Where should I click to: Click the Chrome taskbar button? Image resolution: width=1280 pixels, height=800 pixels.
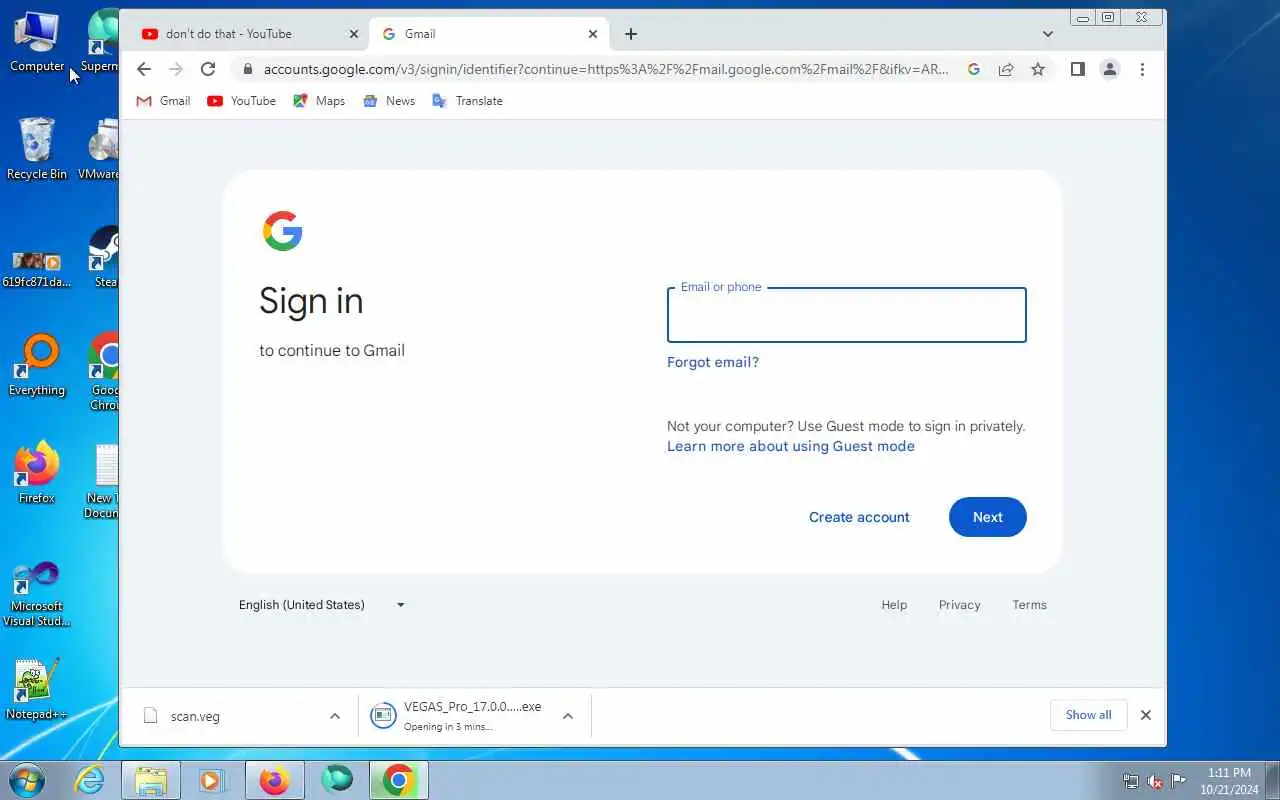[398, 780]
